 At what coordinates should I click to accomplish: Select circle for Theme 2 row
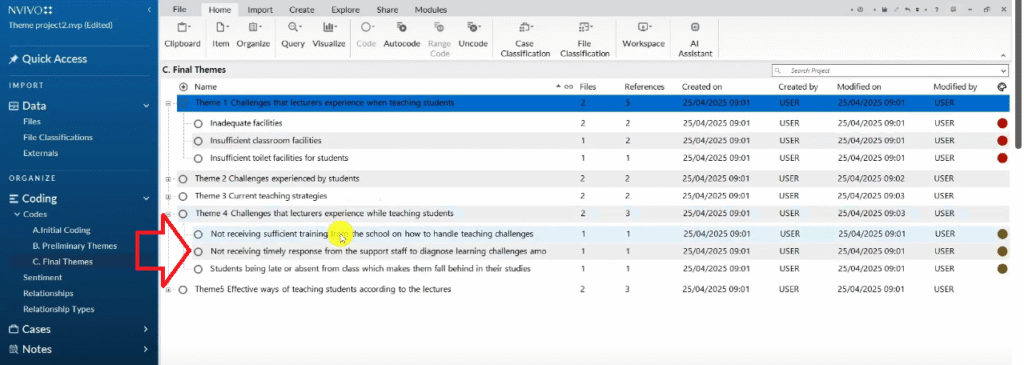(183, 178)
